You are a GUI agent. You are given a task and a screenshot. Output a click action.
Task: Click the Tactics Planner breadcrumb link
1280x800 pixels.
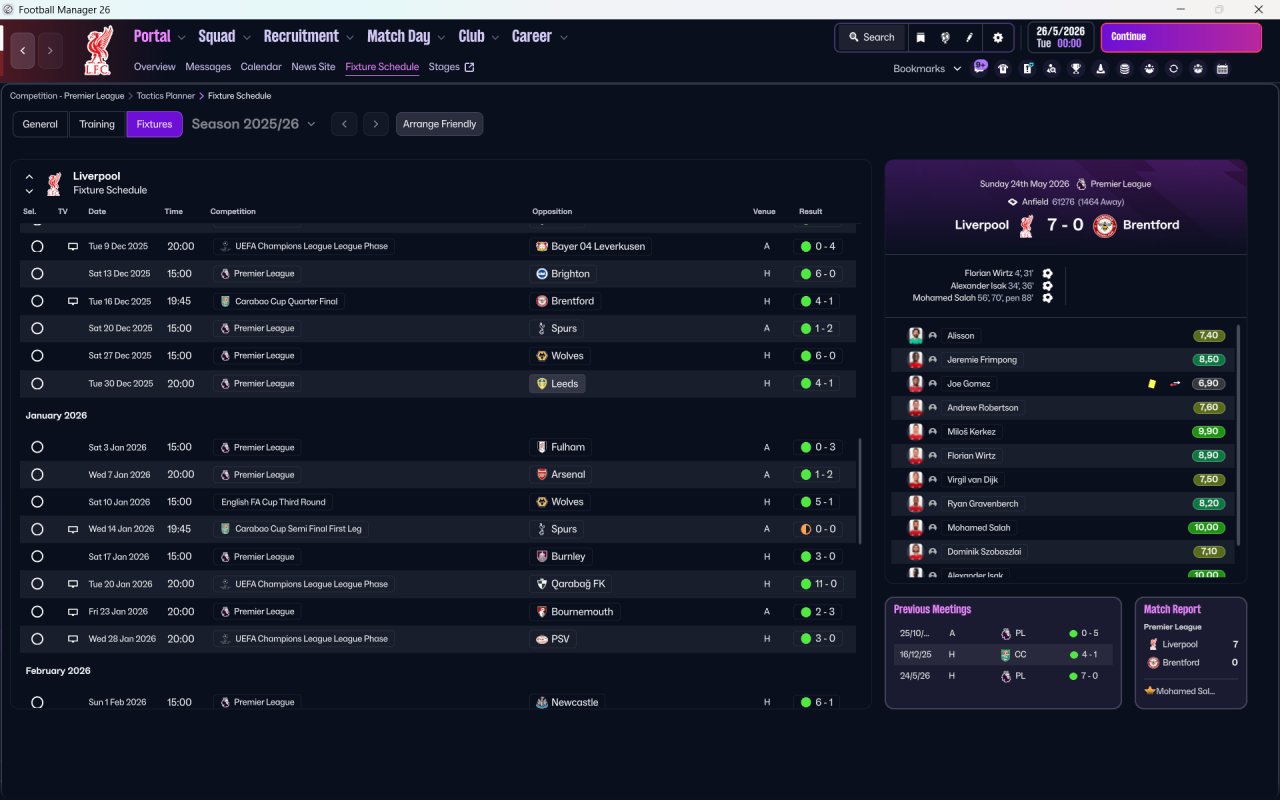(166, 96)
